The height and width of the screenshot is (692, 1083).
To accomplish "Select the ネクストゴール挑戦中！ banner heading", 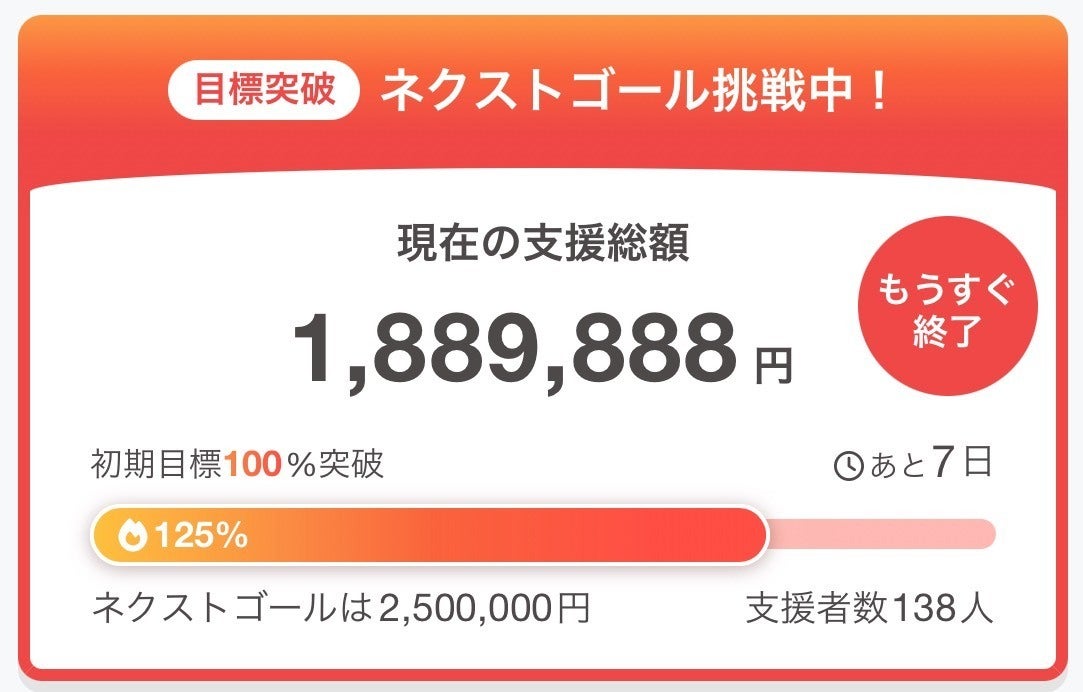I will click(x=634, y=92).
